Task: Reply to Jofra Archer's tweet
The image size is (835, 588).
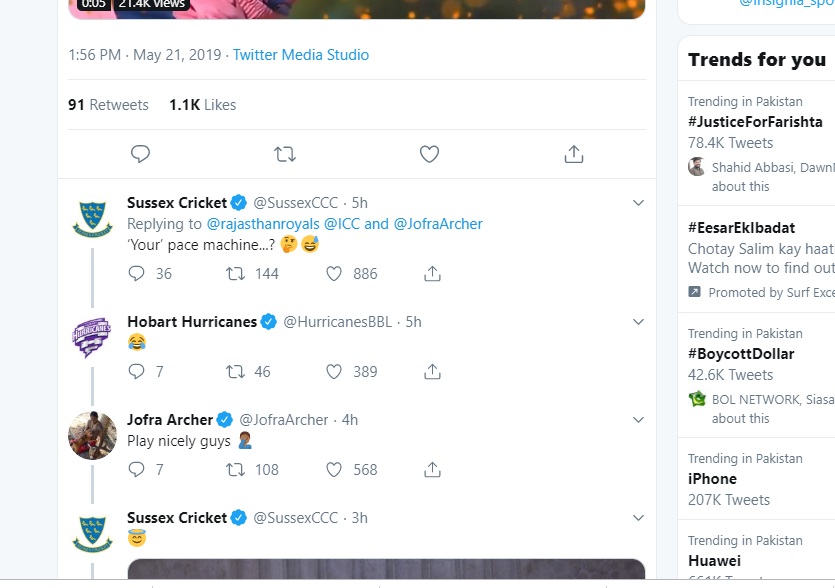Action: point(137,469)
